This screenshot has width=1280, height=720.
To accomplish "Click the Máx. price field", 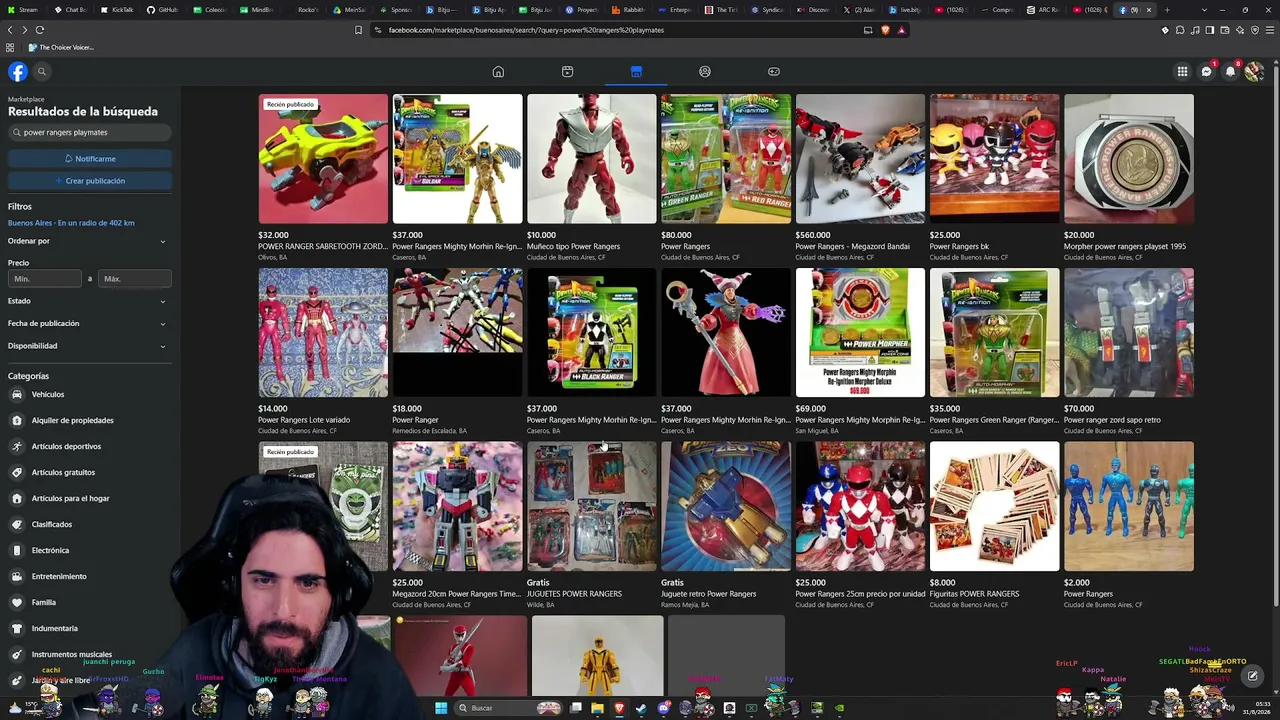I will click(x=134, y=279).
